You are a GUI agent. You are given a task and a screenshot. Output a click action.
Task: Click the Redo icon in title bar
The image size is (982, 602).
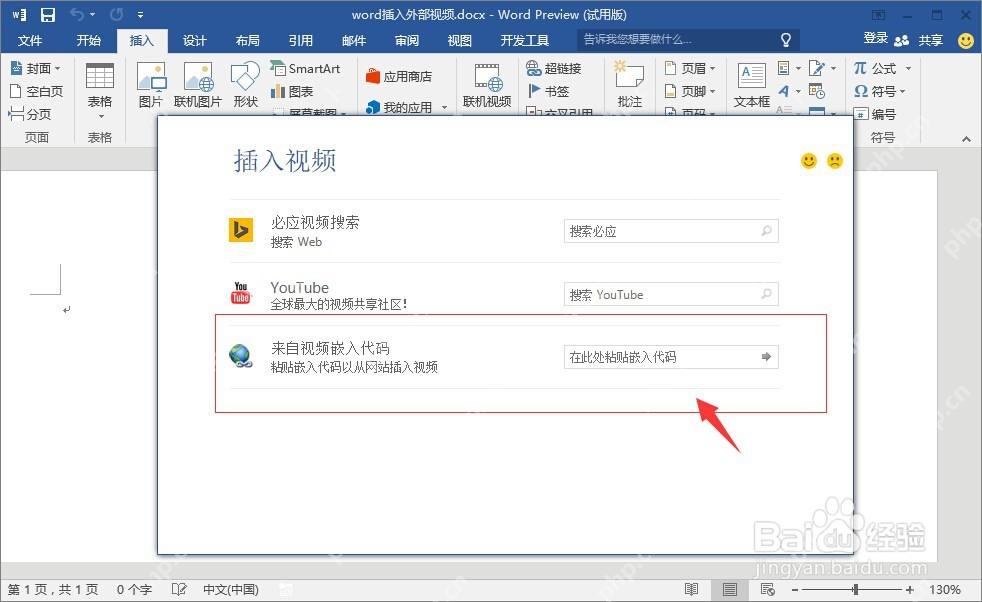click(116, 14)
